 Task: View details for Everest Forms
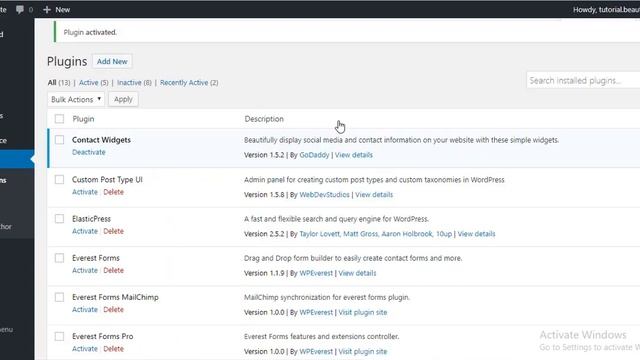357,273
